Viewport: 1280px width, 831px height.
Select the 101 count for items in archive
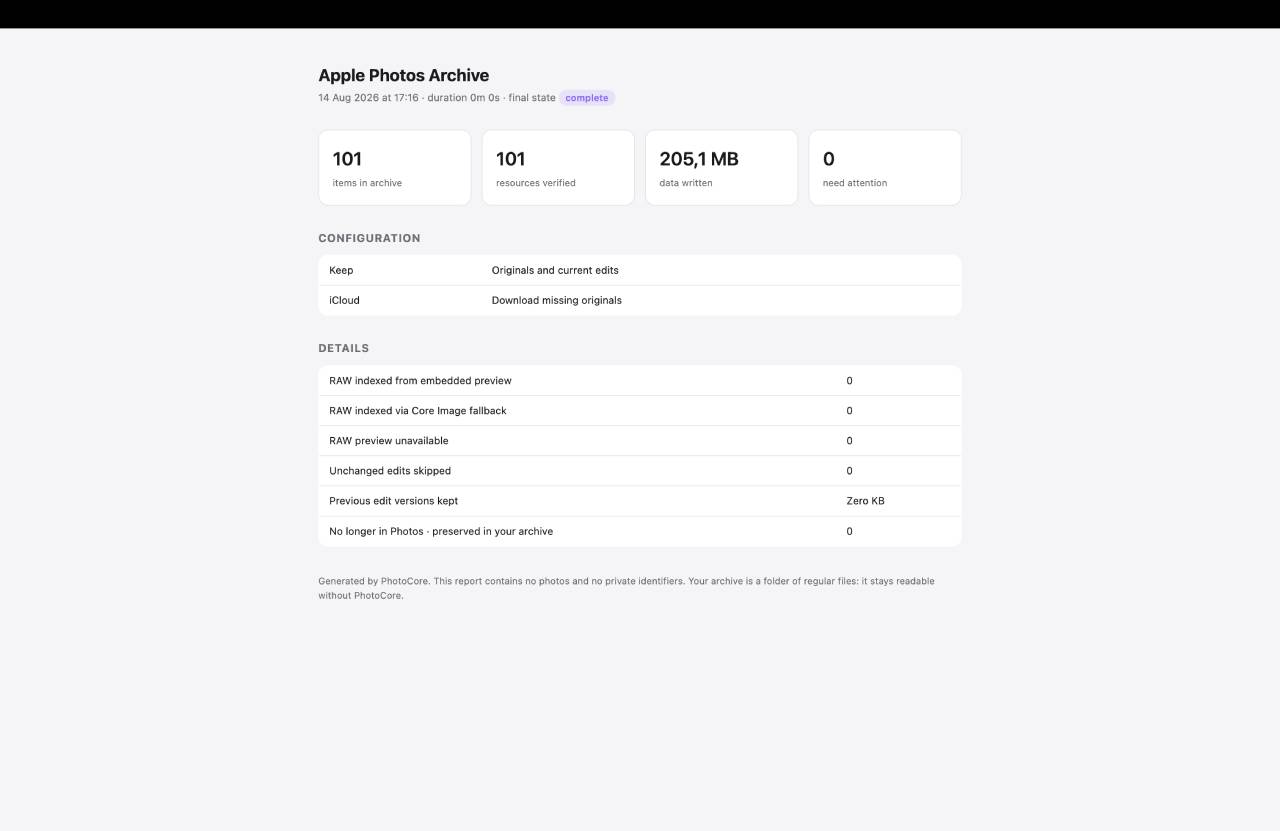(347, 159)
